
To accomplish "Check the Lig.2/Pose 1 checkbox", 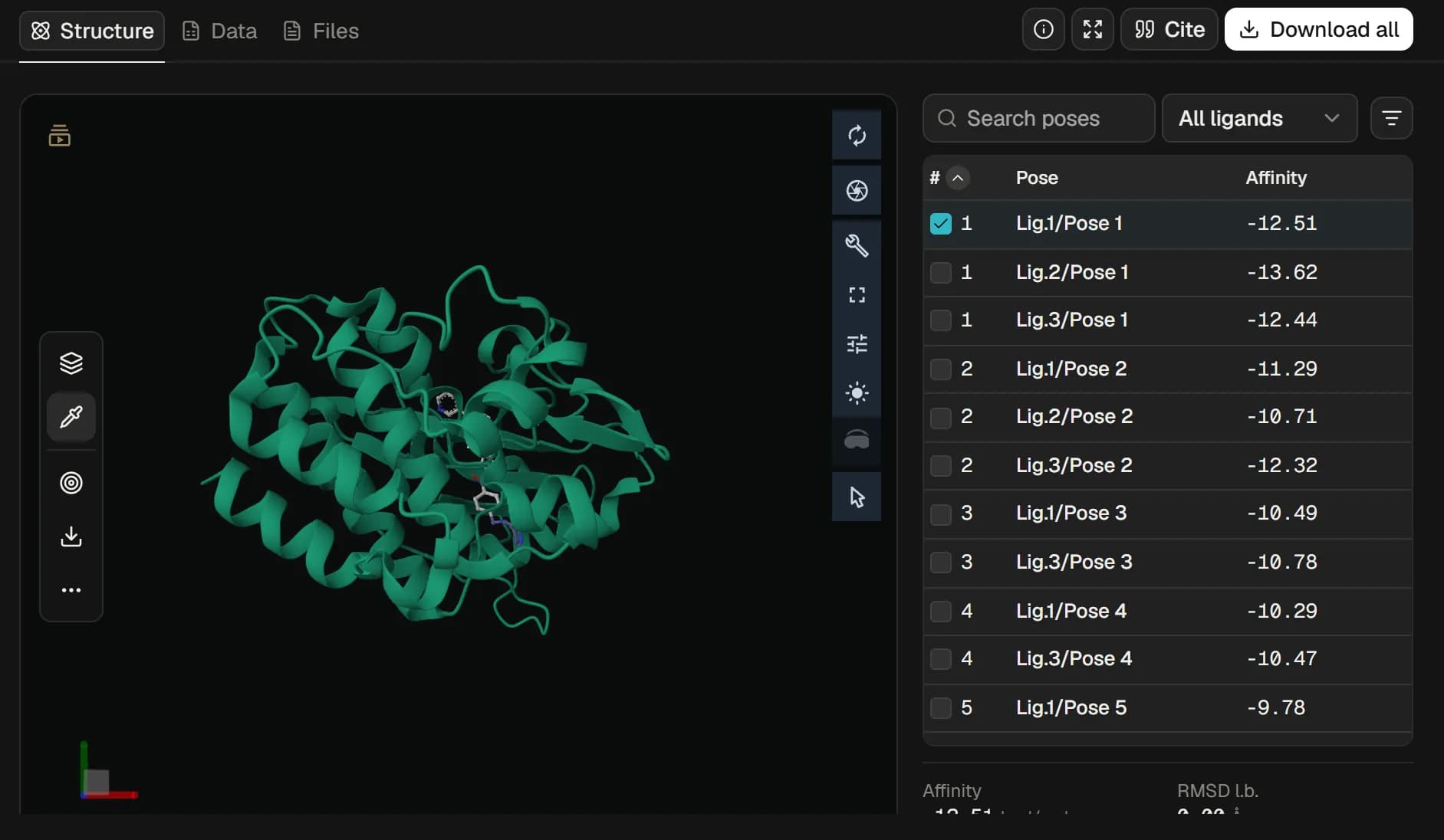I will [x=941, y=273].
